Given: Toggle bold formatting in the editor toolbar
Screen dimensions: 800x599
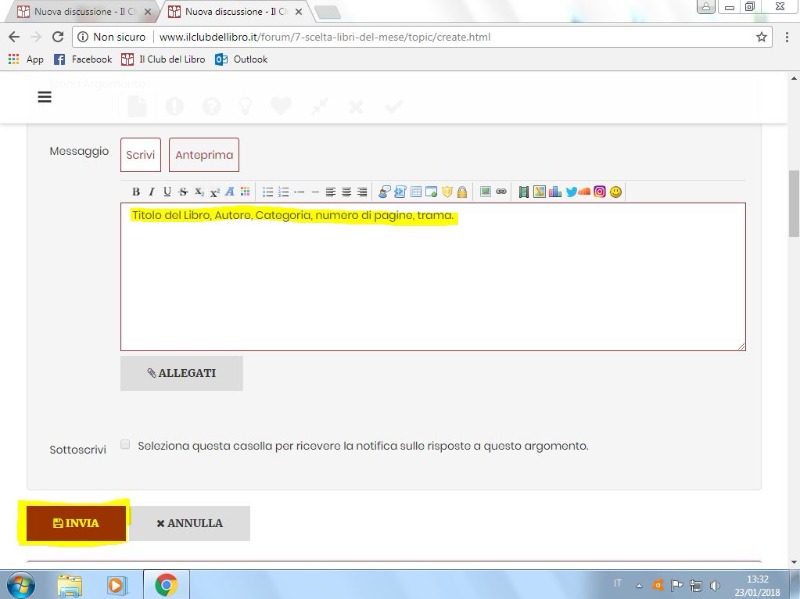Looking at the screenshot, I should pos(136,192).
